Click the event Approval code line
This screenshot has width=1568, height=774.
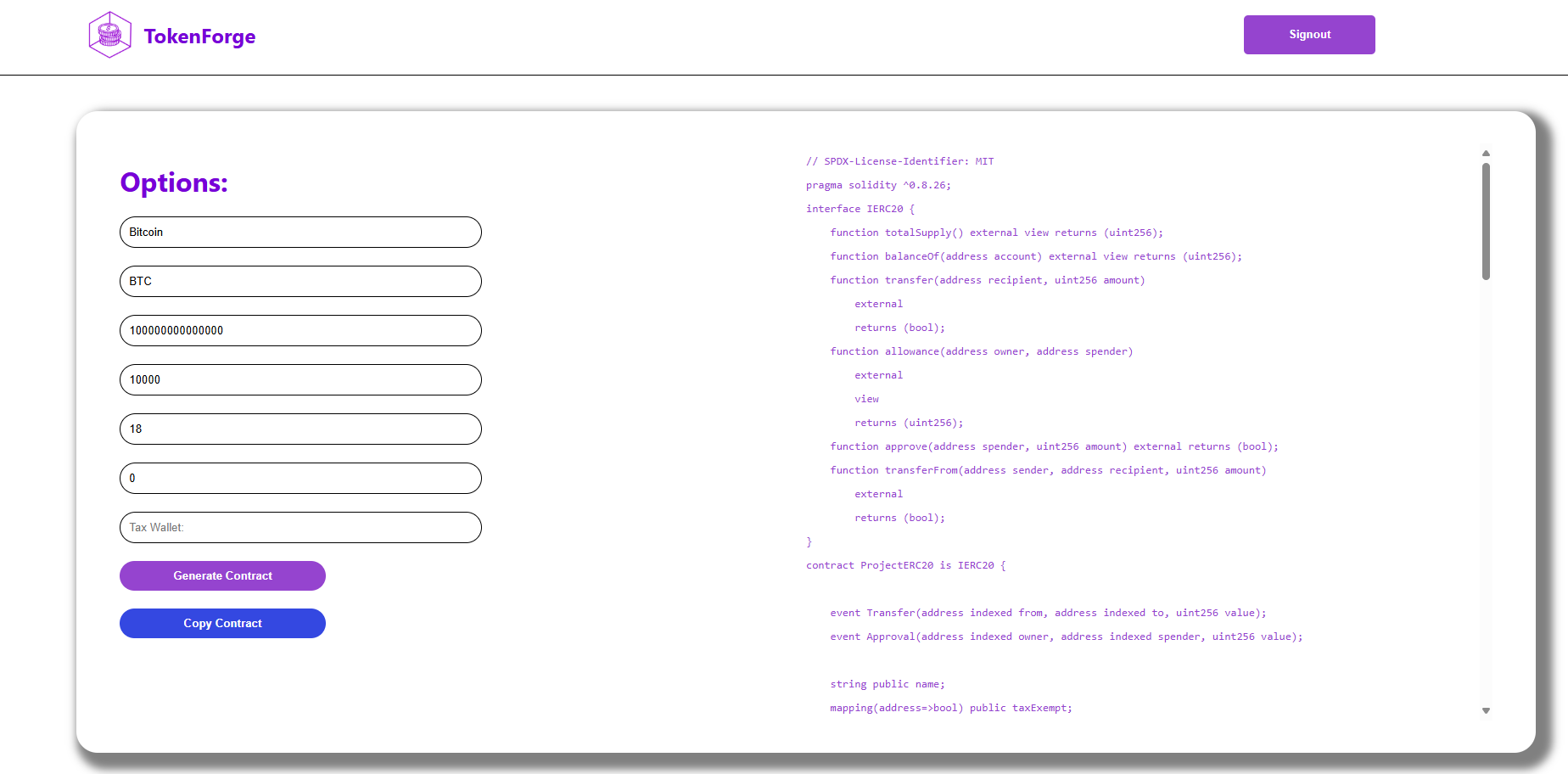1067,637
